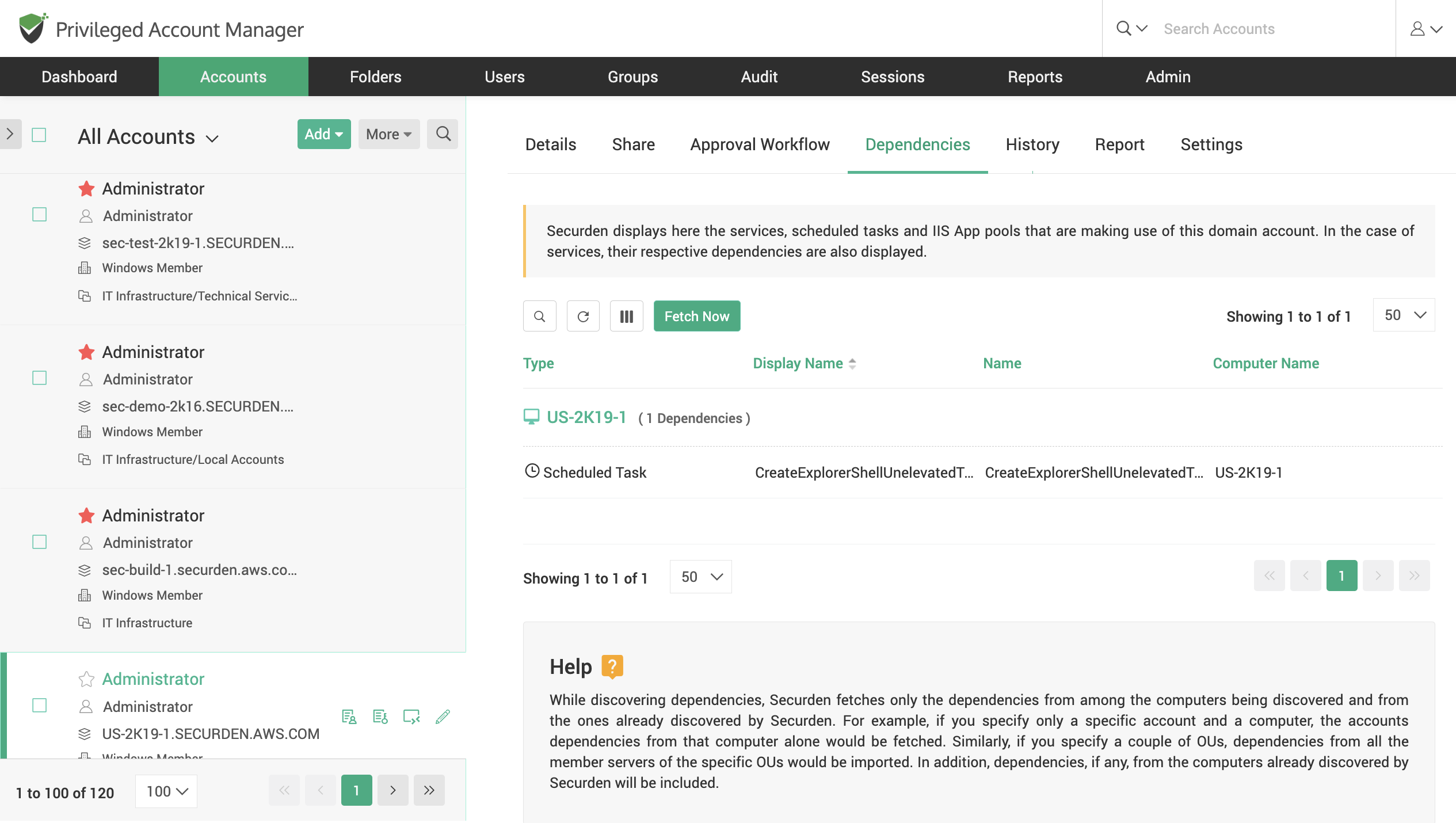Viewport: 1456px width, 823px height.
Task: Open the user profile menu
Action: coord(1425,29)
